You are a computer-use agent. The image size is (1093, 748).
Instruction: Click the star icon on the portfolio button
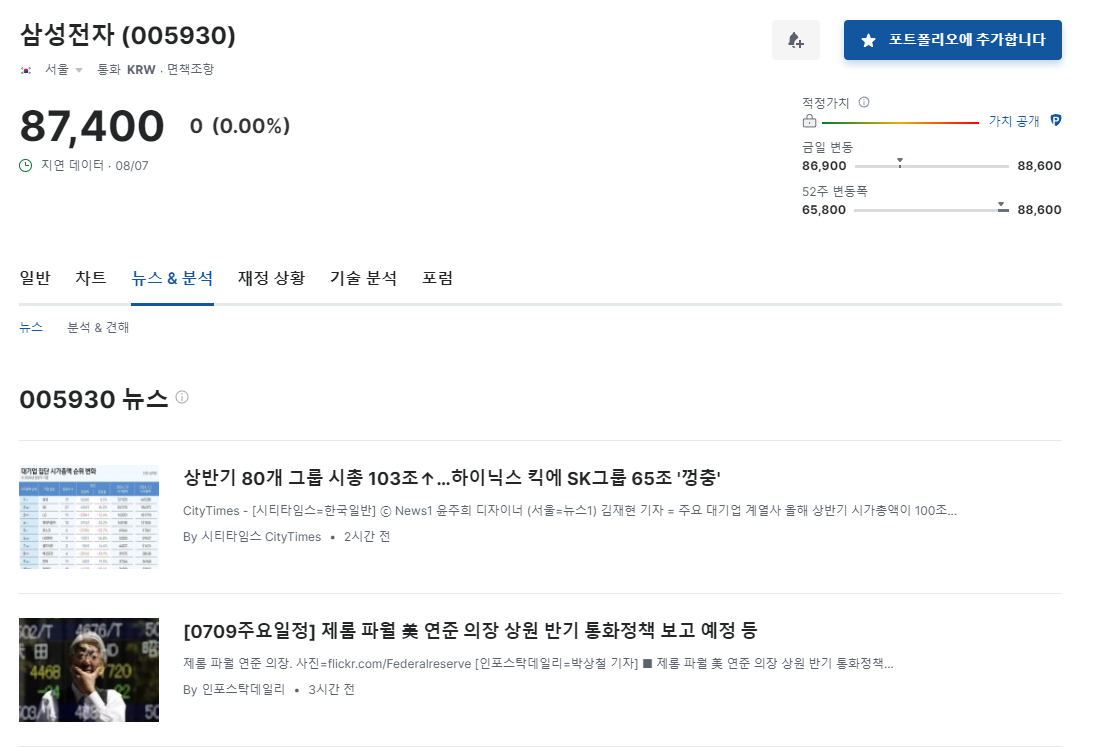point(869,40)
